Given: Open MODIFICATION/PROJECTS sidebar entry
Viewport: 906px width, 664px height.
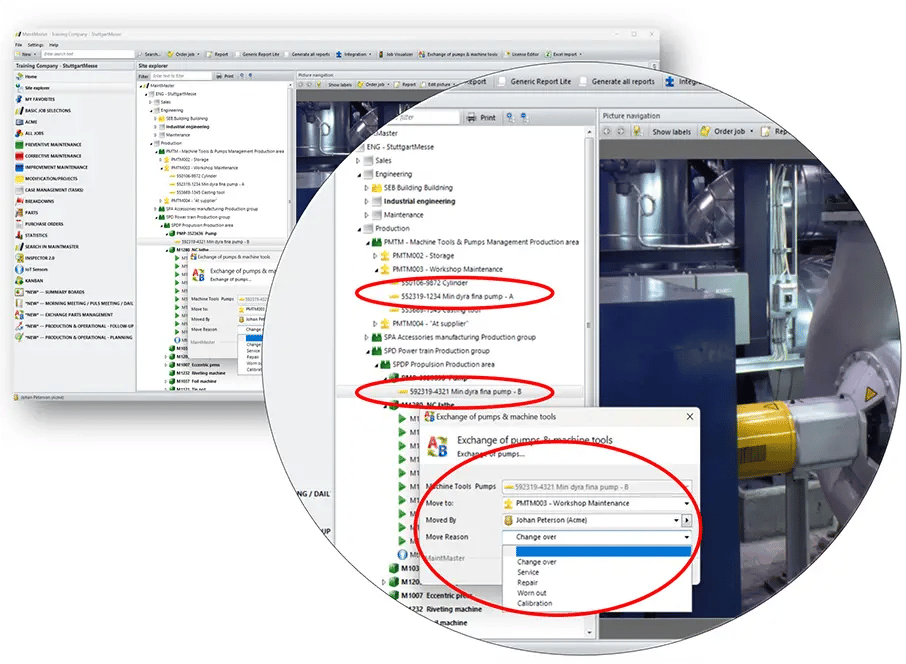Looking at the screenshot, I should (x=51, y=179).
